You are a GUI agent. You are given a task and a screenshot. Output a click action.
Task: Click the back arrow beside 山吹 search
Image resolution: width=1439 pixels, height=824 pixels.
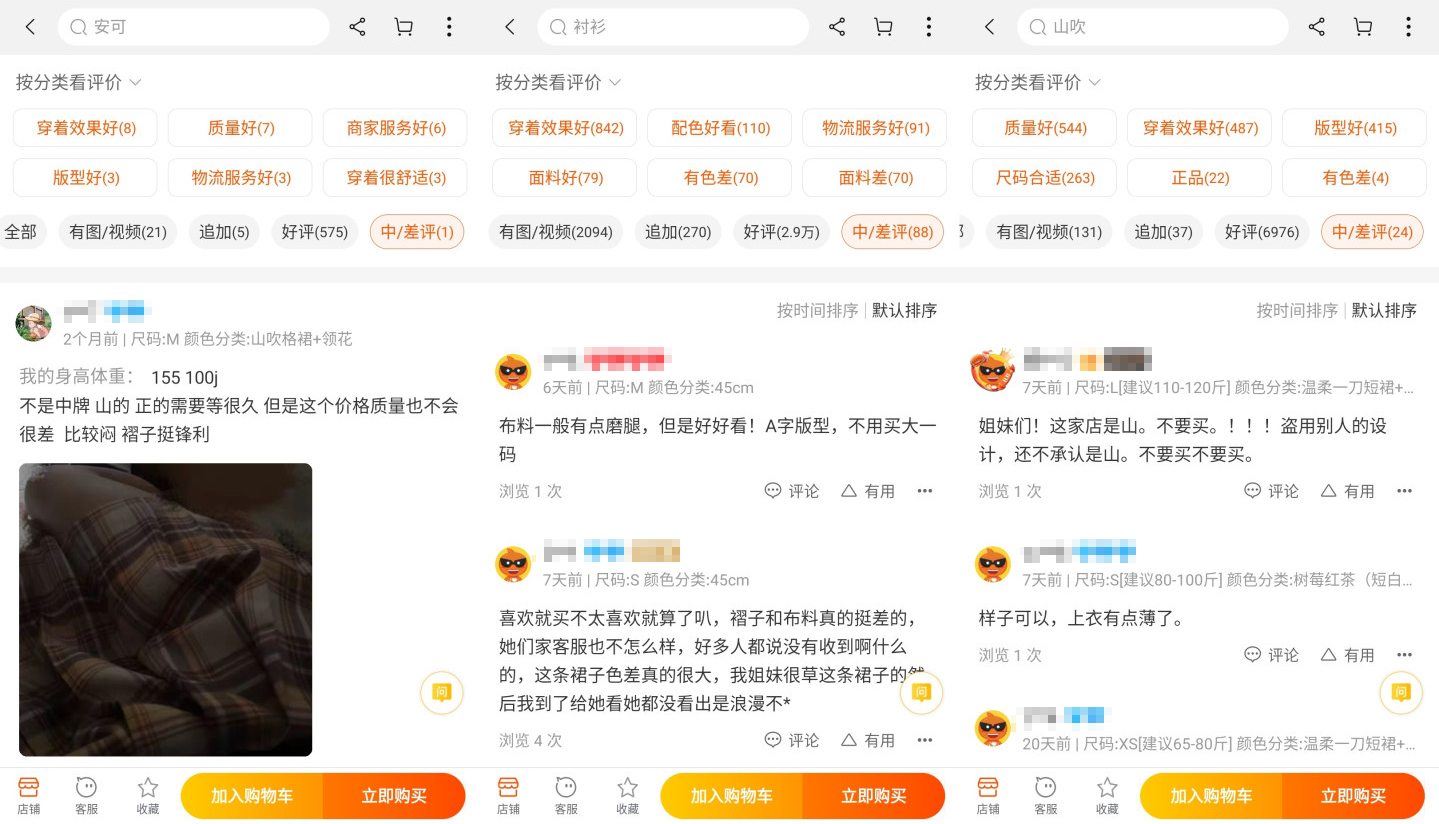click(989, 27)
